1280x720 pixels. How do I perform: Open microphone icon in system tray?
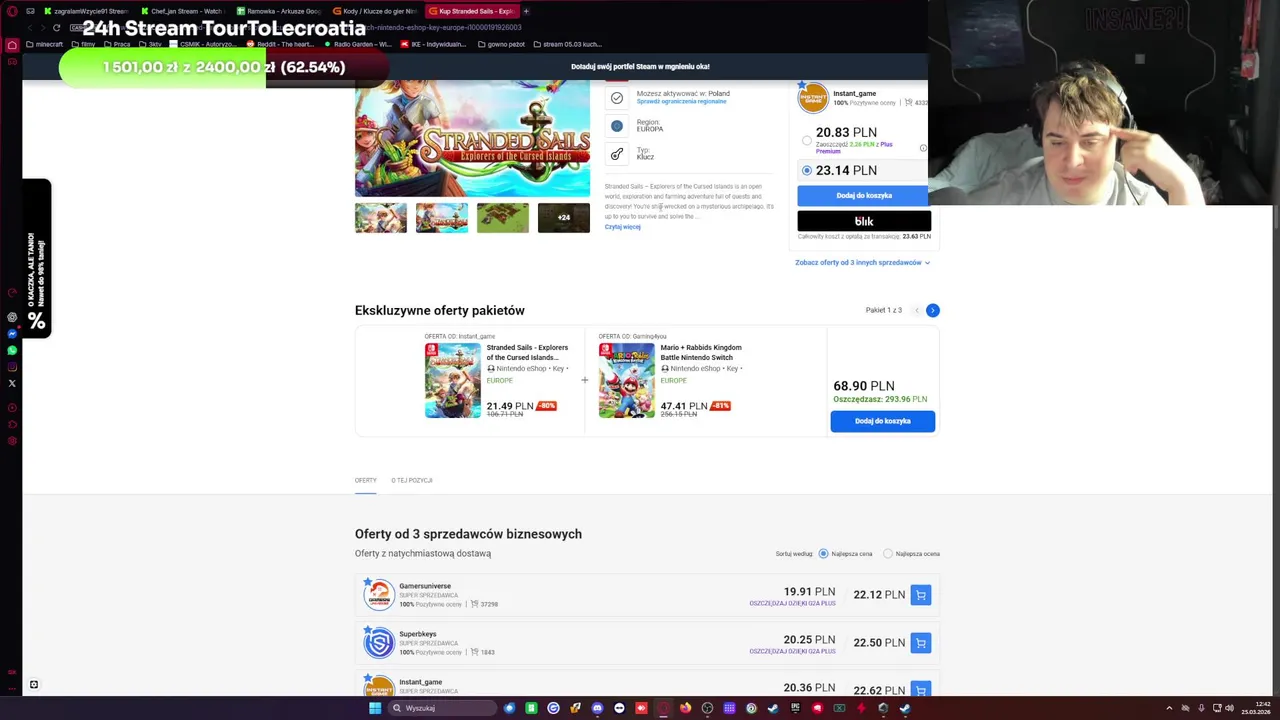(1201, 708)
